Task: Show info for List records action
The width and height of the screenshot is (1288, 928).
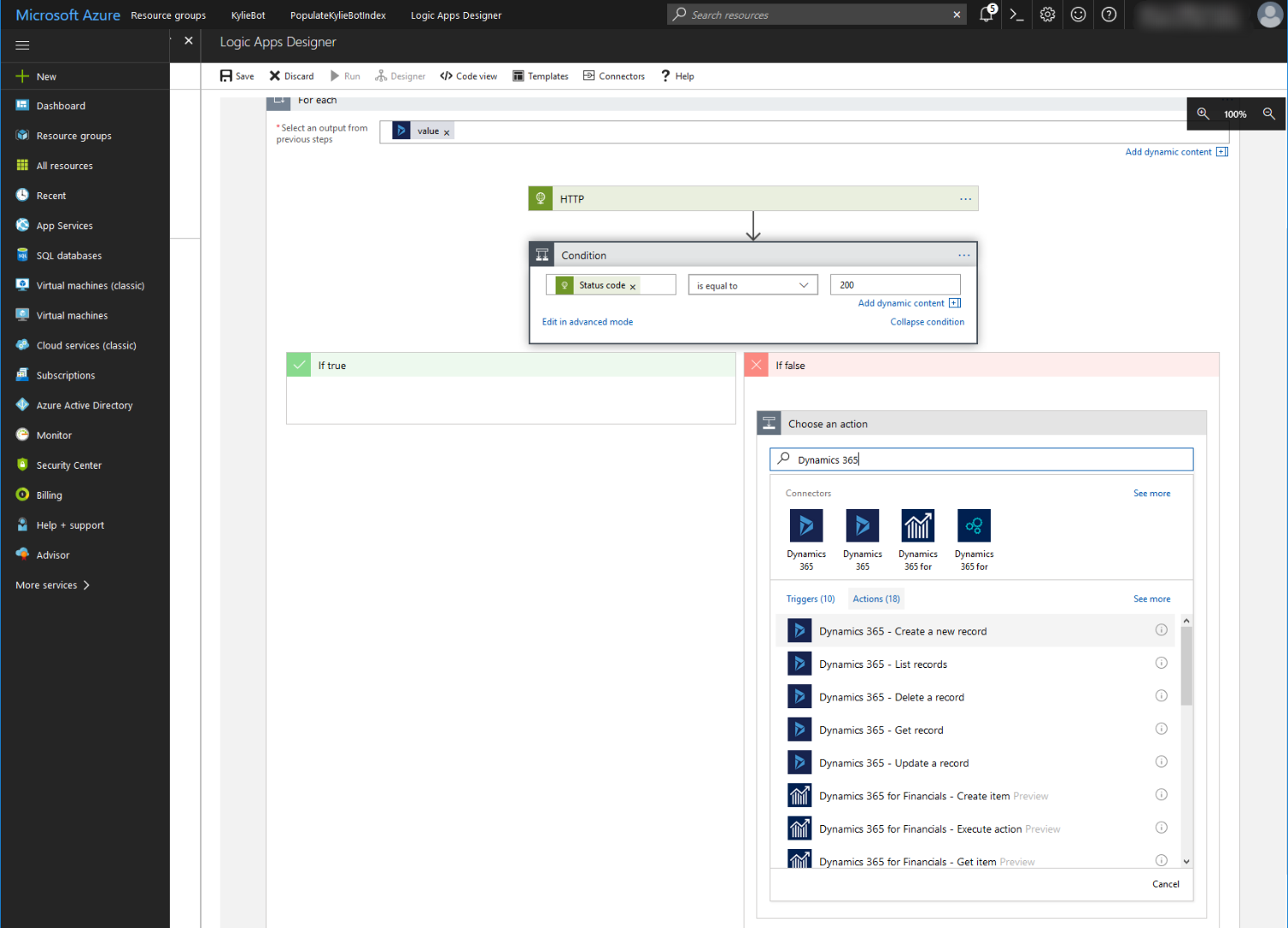Action: 1161,663
